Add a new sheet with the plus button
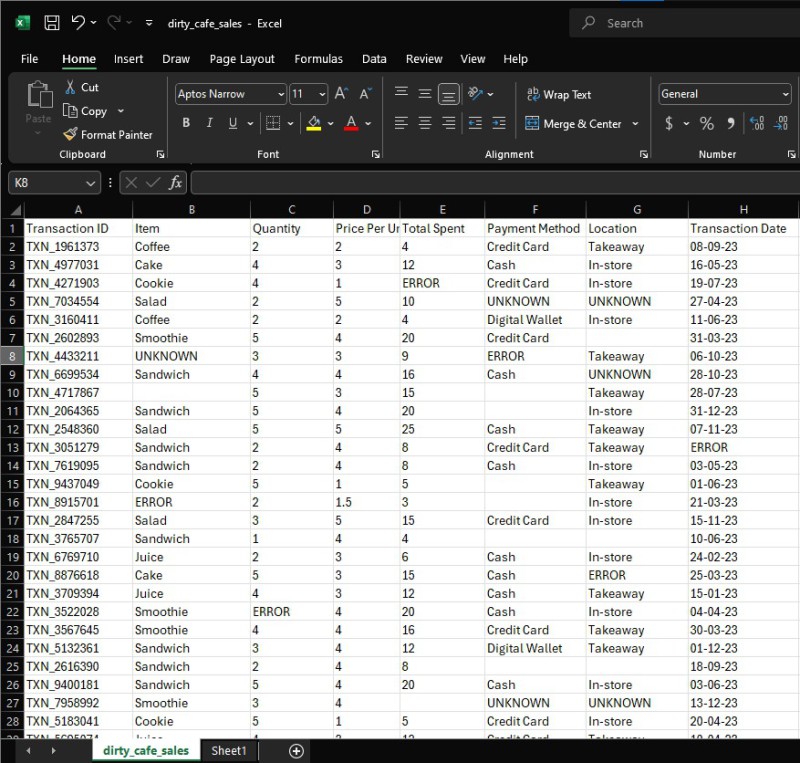The height and width of the screenshot is (763, 800). click(x=296, y=750)
